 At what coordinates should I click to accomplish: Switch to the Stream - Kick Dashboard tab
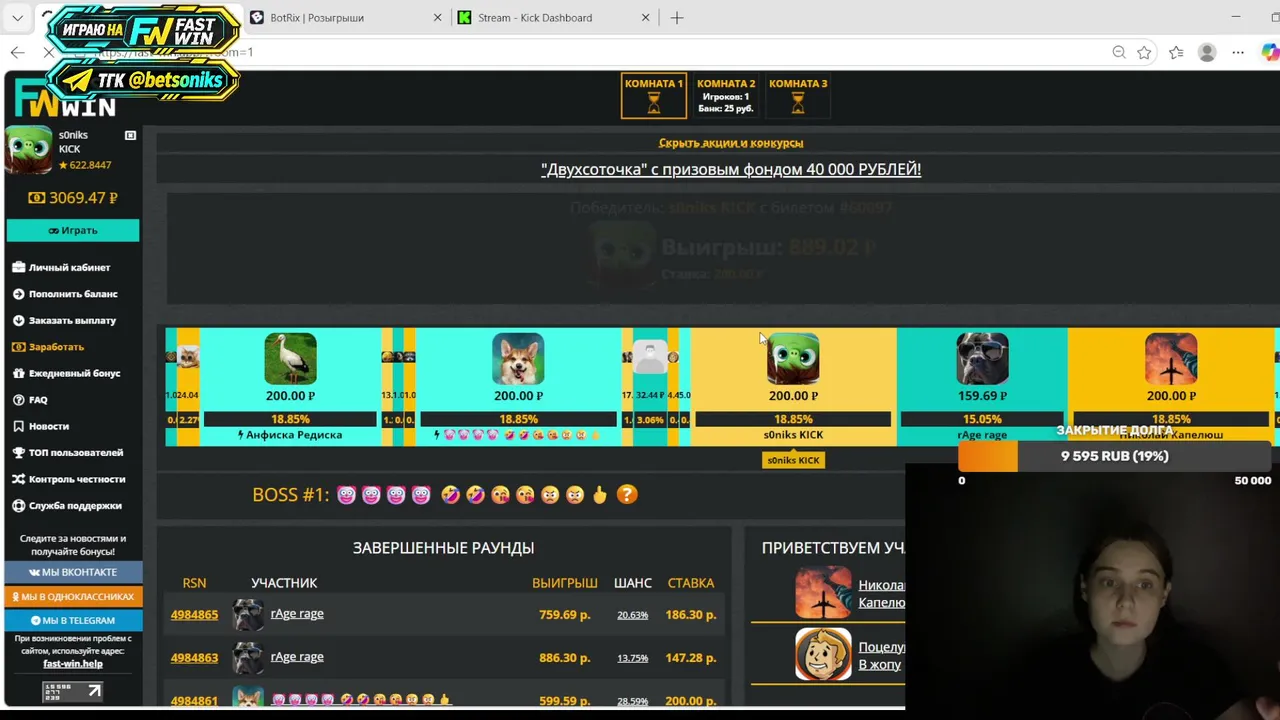(554, 17)
